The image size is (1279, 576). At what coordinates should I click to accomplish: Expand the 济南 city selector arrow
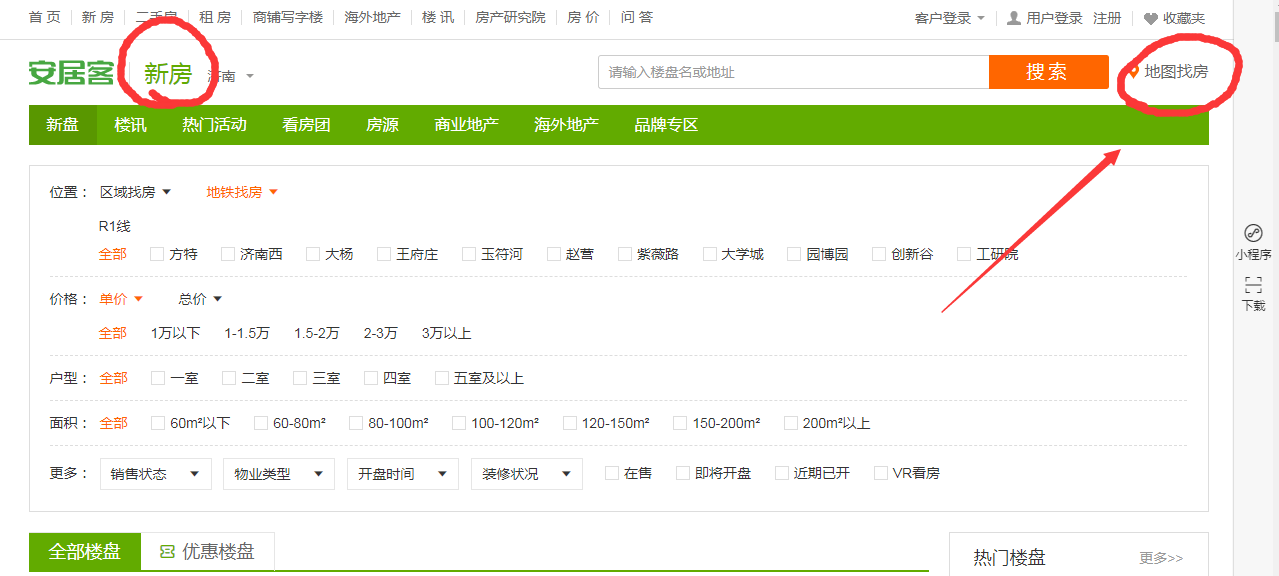[250, 76]
